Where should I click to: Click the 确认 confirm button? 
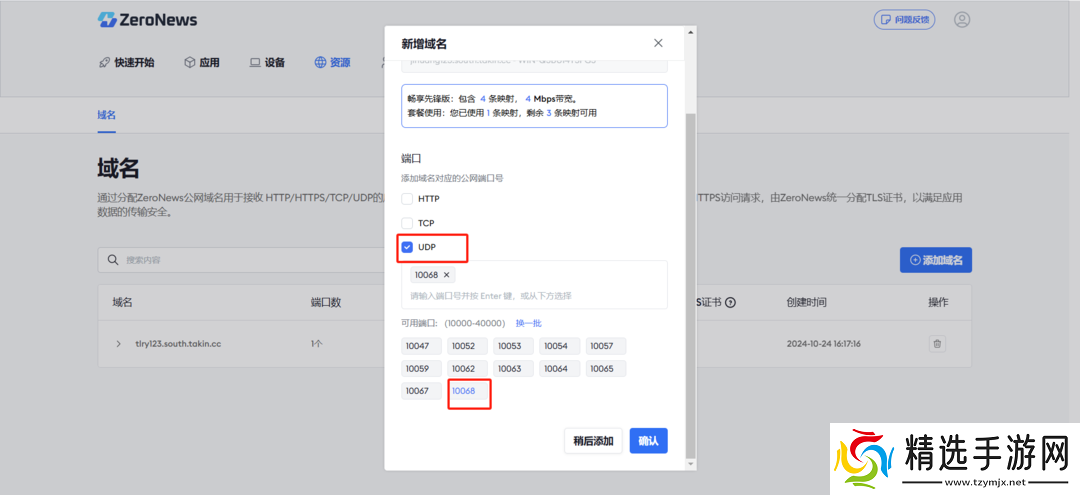(x=648, y=441)
